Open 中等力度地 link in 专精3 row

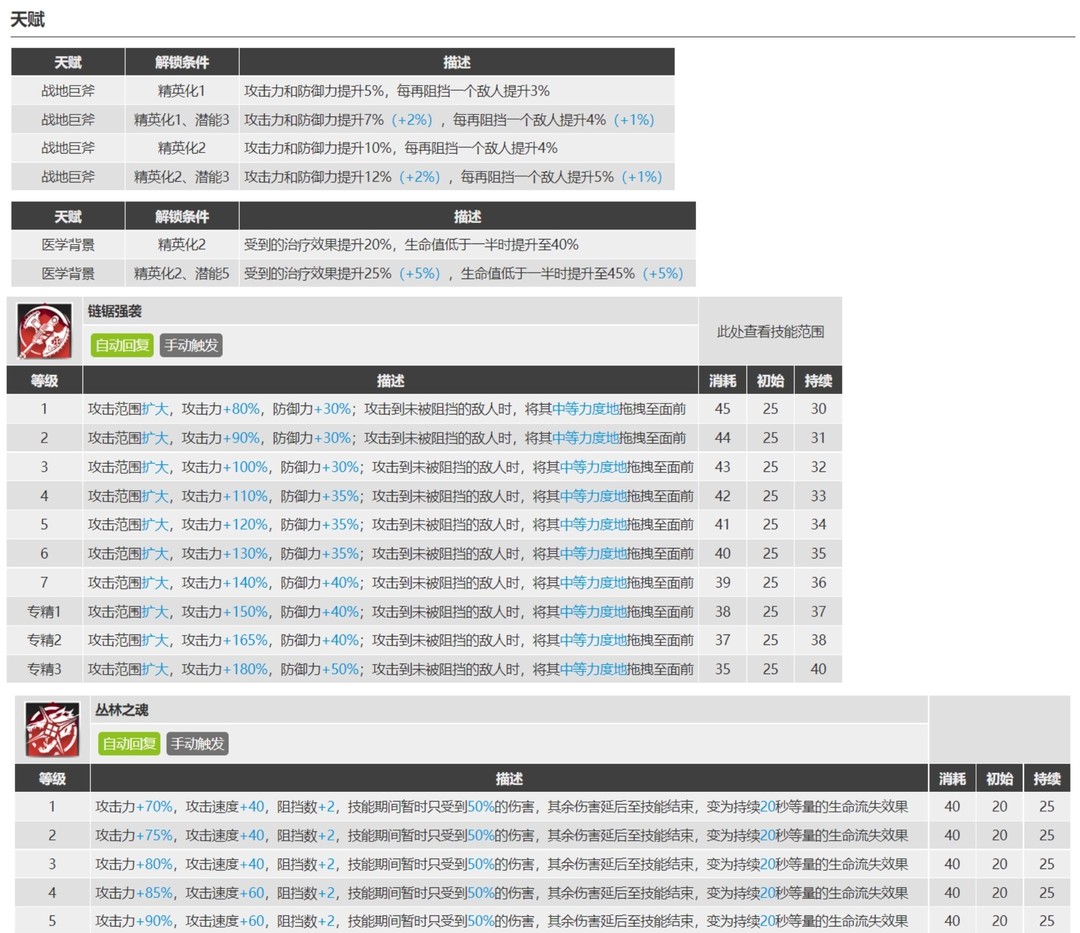tap(594, 669)
